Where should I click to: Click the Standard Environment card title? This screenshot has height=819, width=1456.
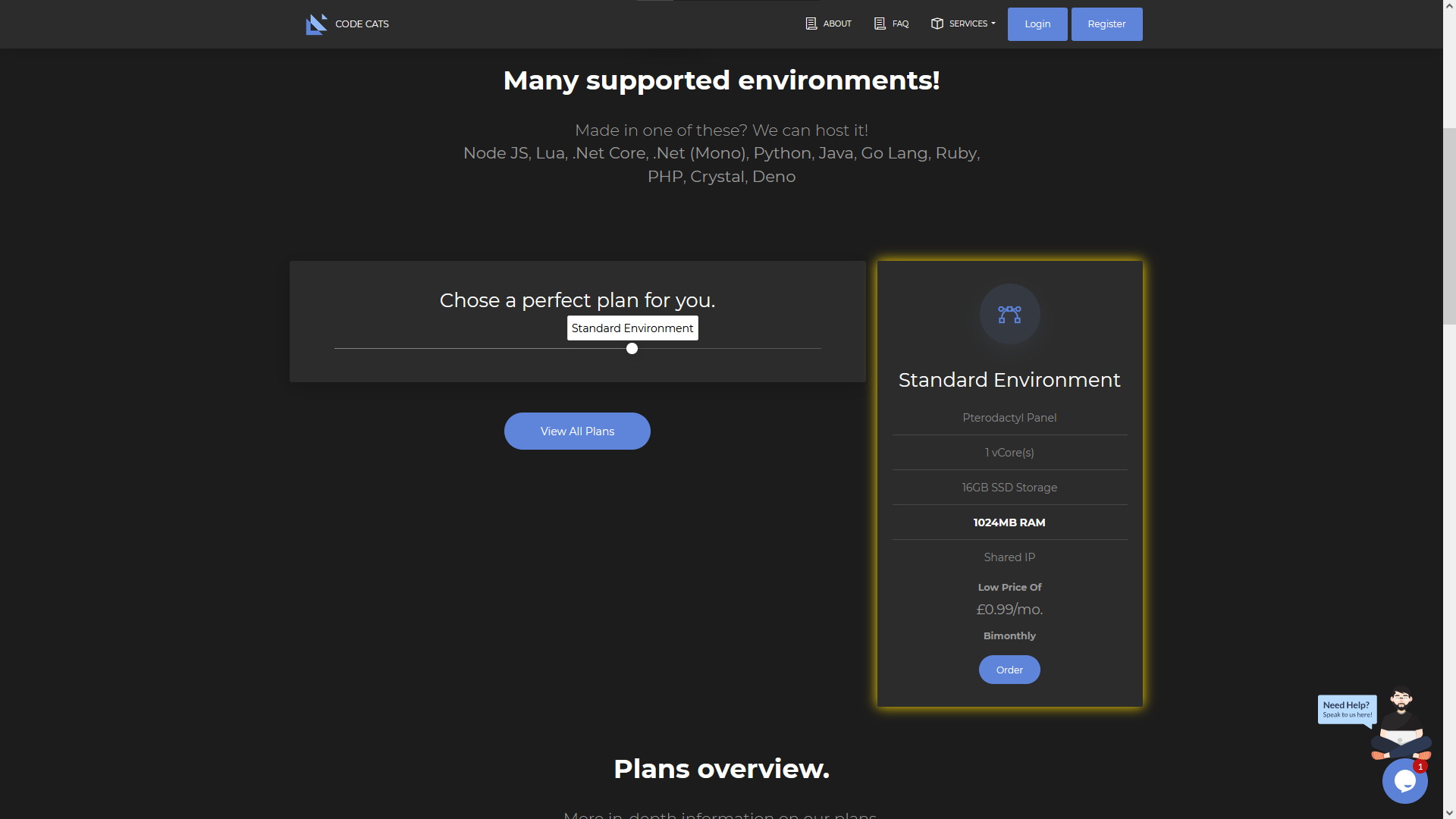pos(1009,380)
